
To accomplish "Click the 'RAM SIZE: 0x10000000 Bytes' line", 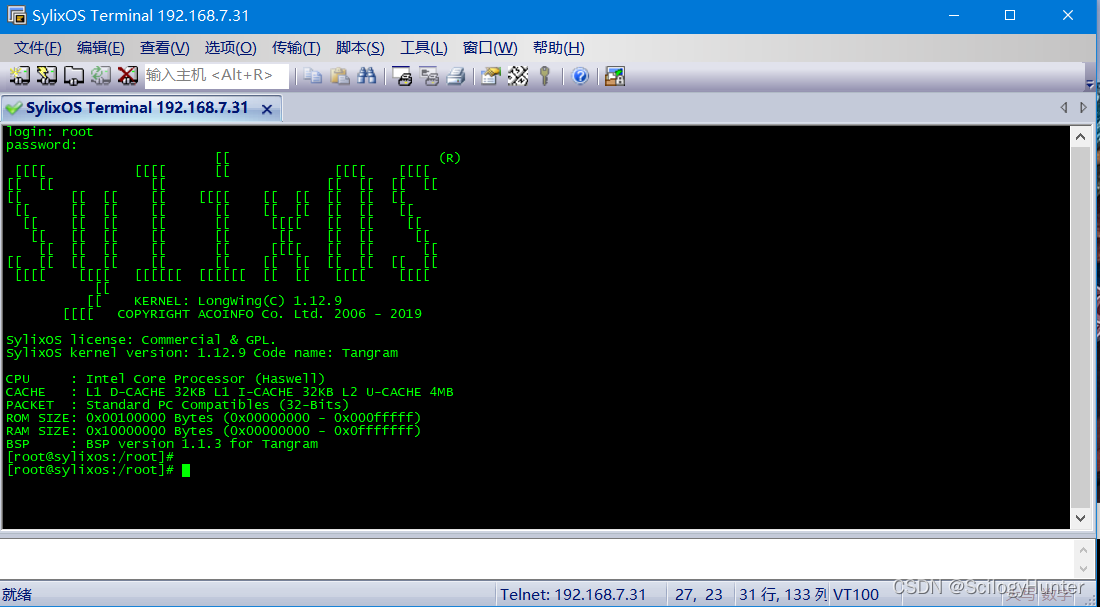I will tap(213, 431).
